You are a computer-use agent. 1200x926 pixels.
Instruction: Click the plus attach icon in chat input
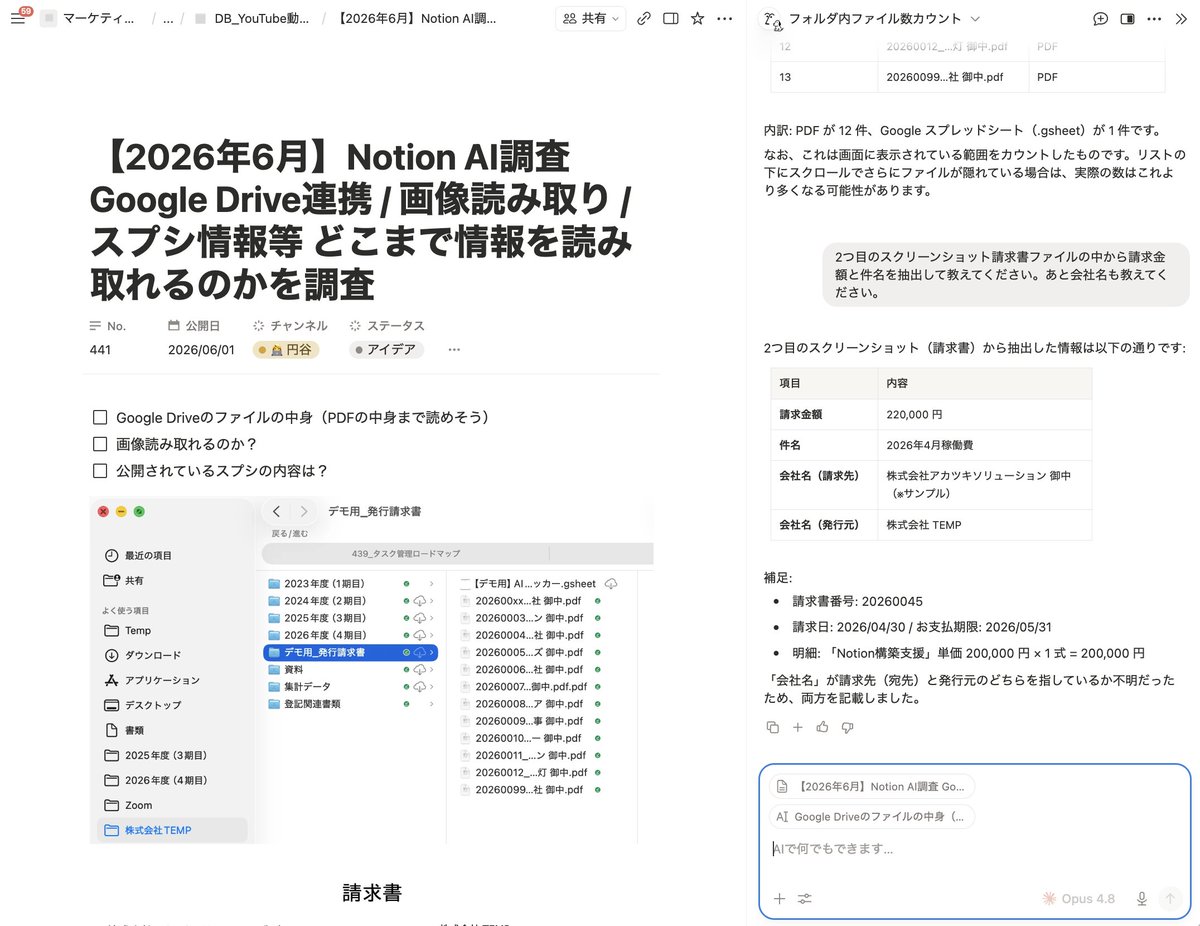click(779, 898)
